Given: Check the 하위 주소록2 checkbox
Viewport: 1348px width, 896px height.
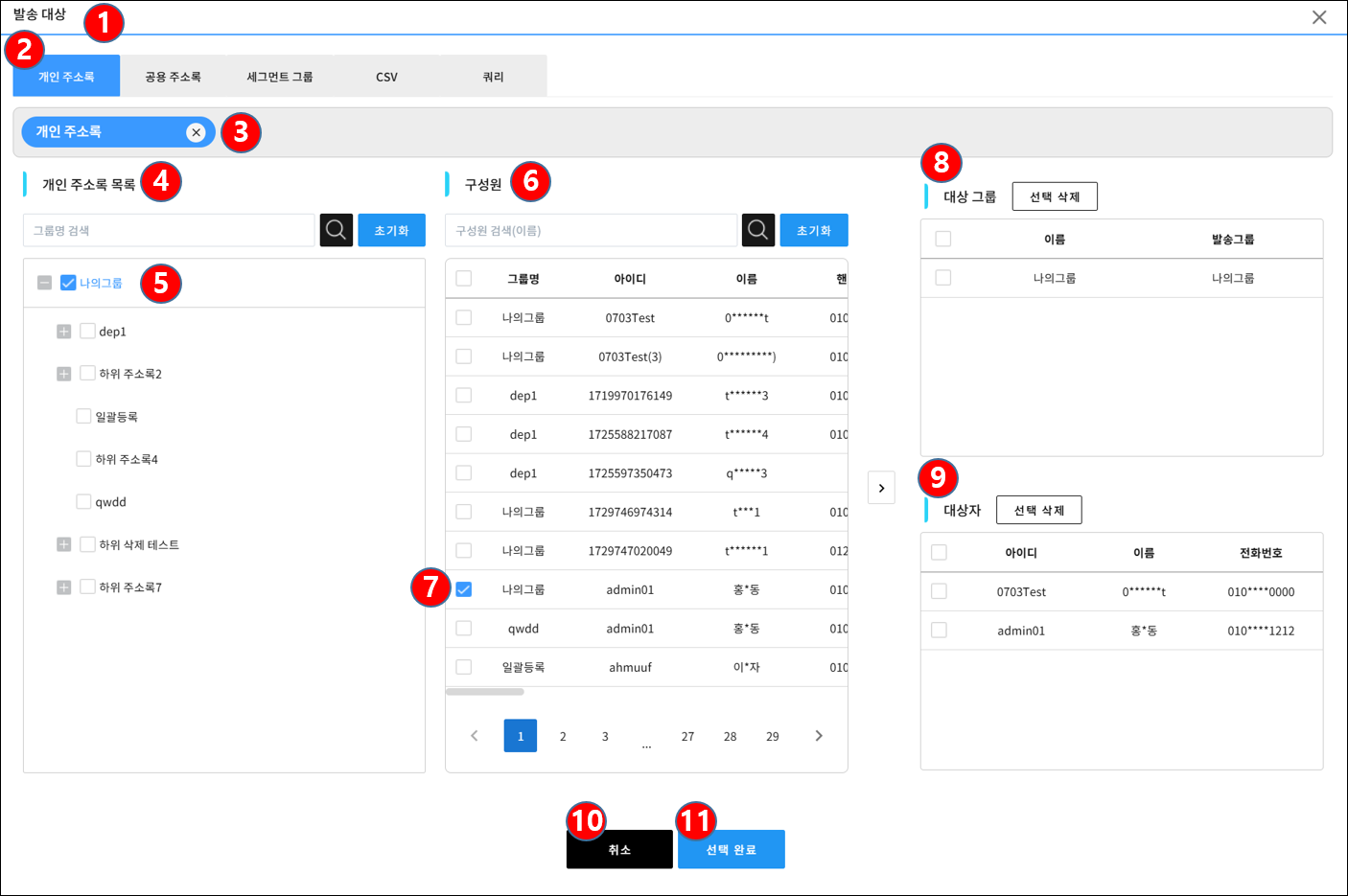Looking at the screenshot, I should coord(87,373).
